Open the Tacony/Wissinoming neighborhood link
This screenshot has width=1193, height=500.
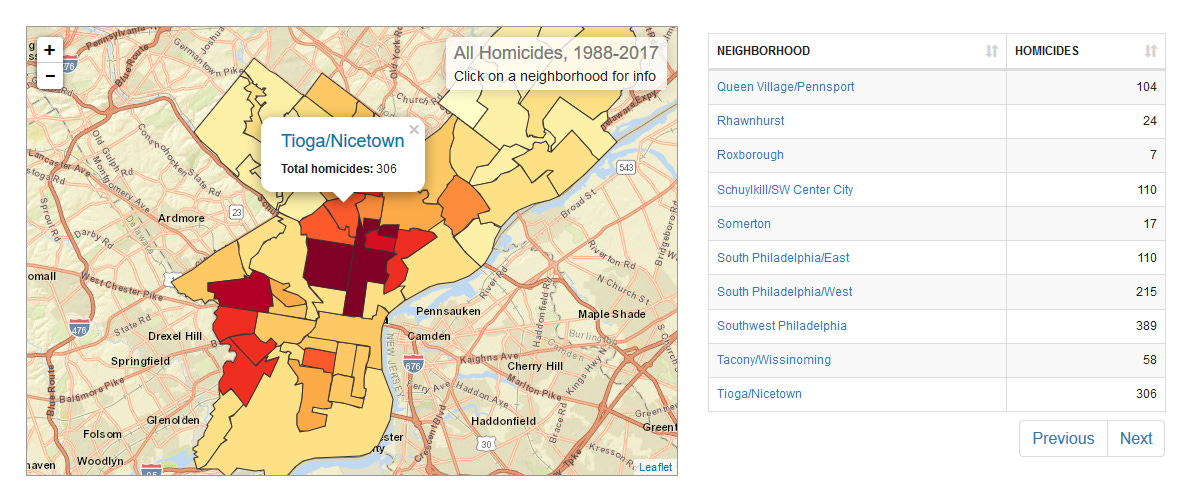click(x=773, y=359)
